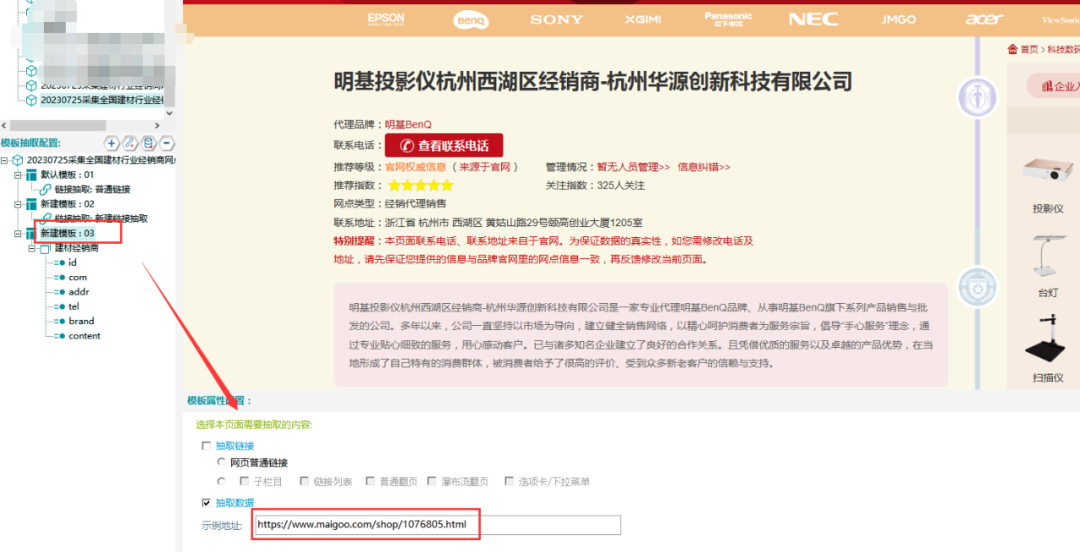The width and height of the screenshot is (1080, 552).
Task: Collapse the 默认模板：01 tree node
Action: (x=18, y=175)
